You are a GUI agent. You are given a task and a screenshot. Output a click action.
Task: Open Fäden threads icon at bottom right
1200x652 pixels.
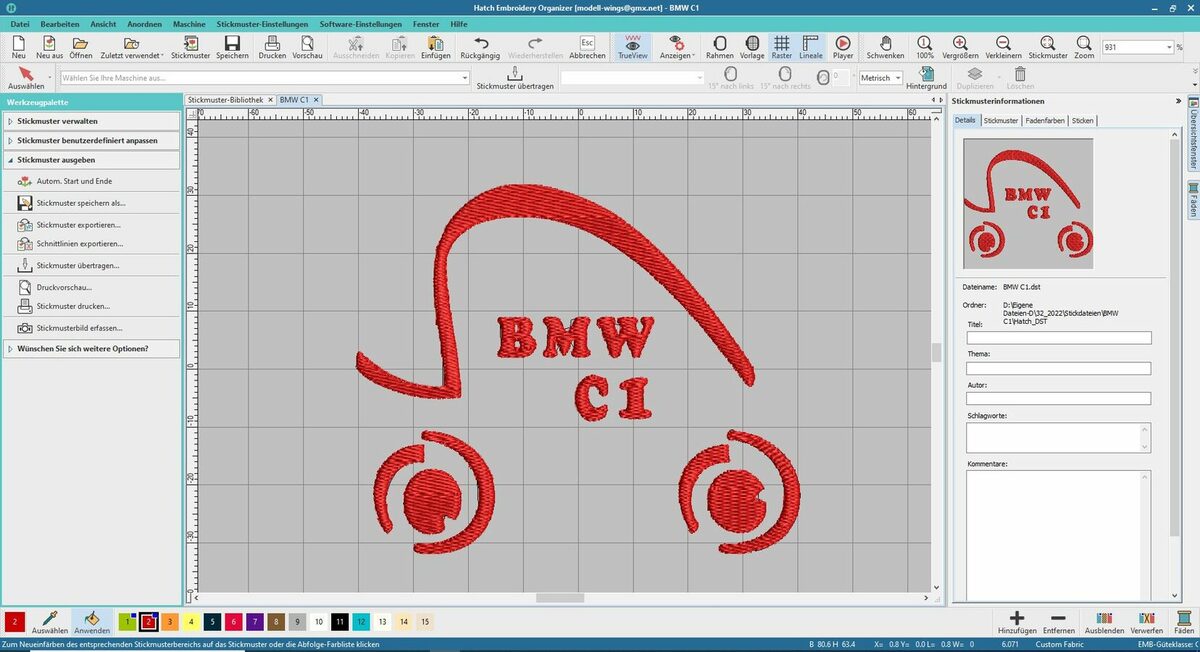1184,623
